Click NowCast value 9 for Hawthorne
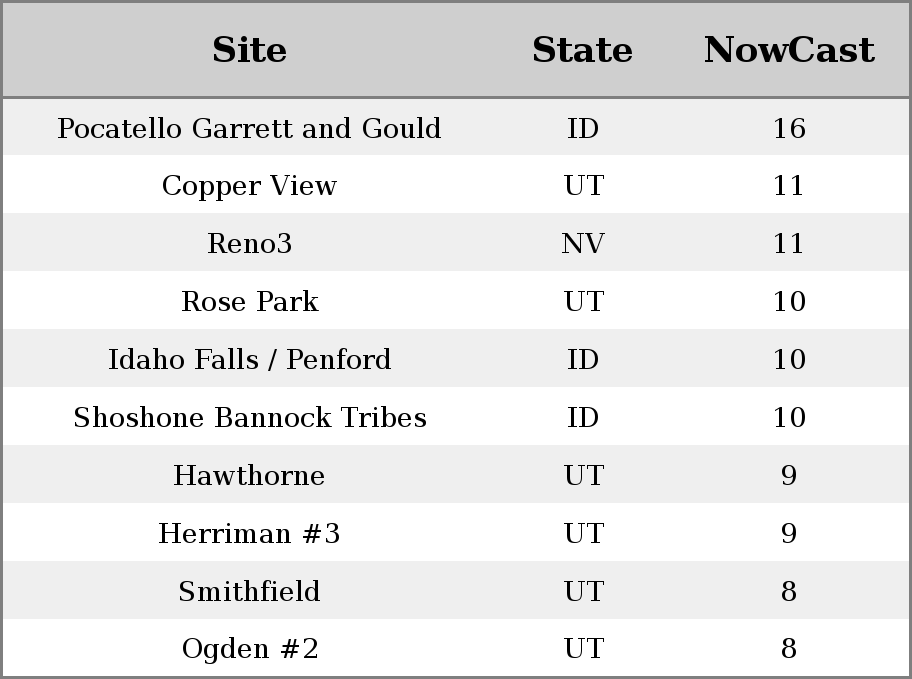Screen dimensions: 912x679 point(789,476)
